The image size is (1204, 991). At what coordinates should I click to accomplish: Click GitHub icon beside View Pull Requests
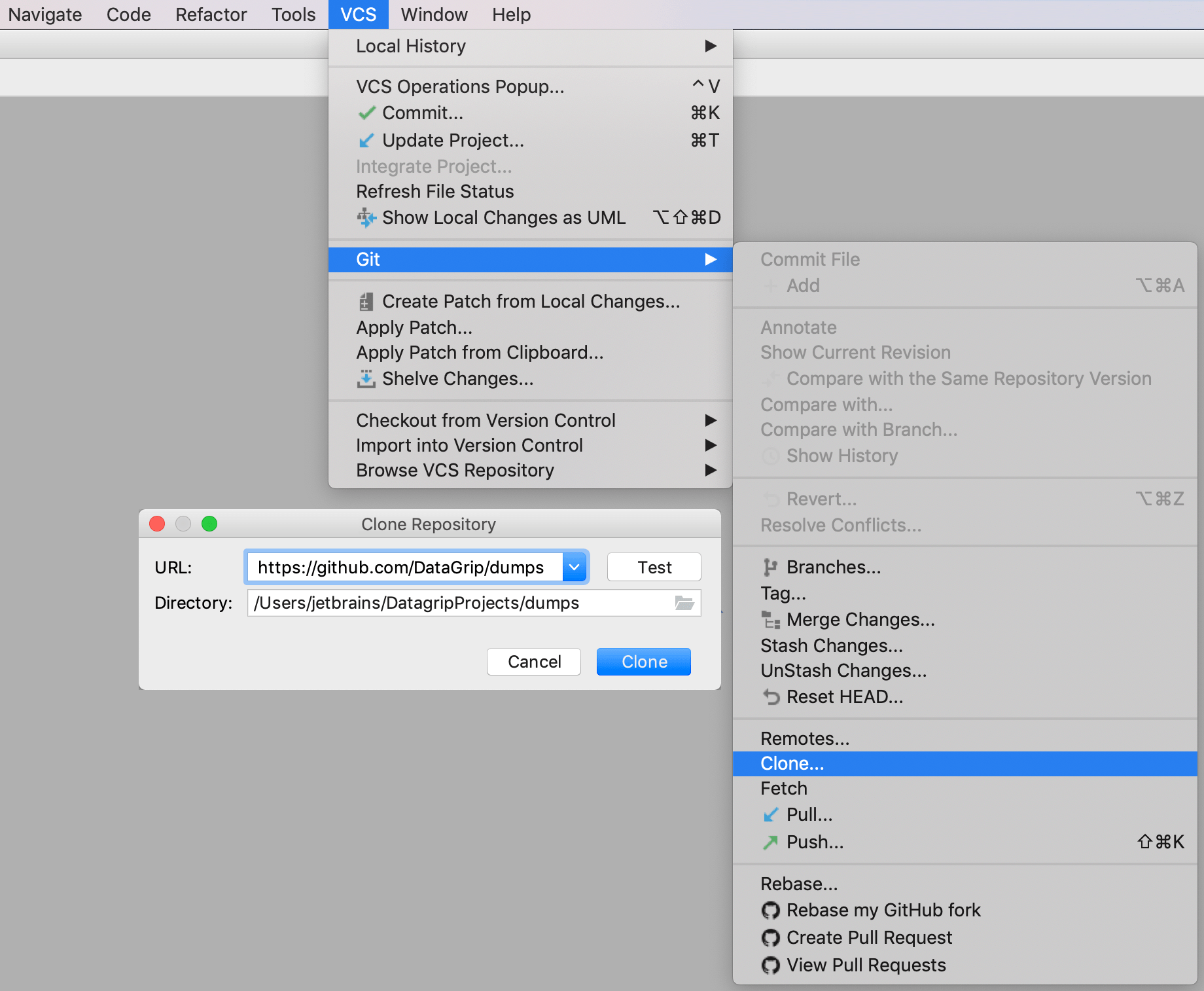(771, 965)
